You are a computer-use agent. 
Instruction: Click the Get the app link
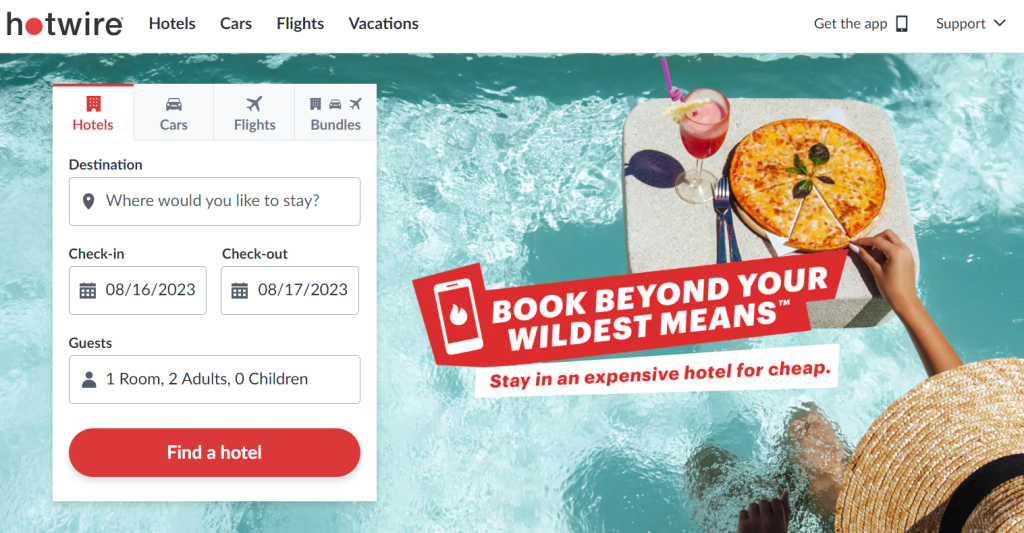pos(850,24)
